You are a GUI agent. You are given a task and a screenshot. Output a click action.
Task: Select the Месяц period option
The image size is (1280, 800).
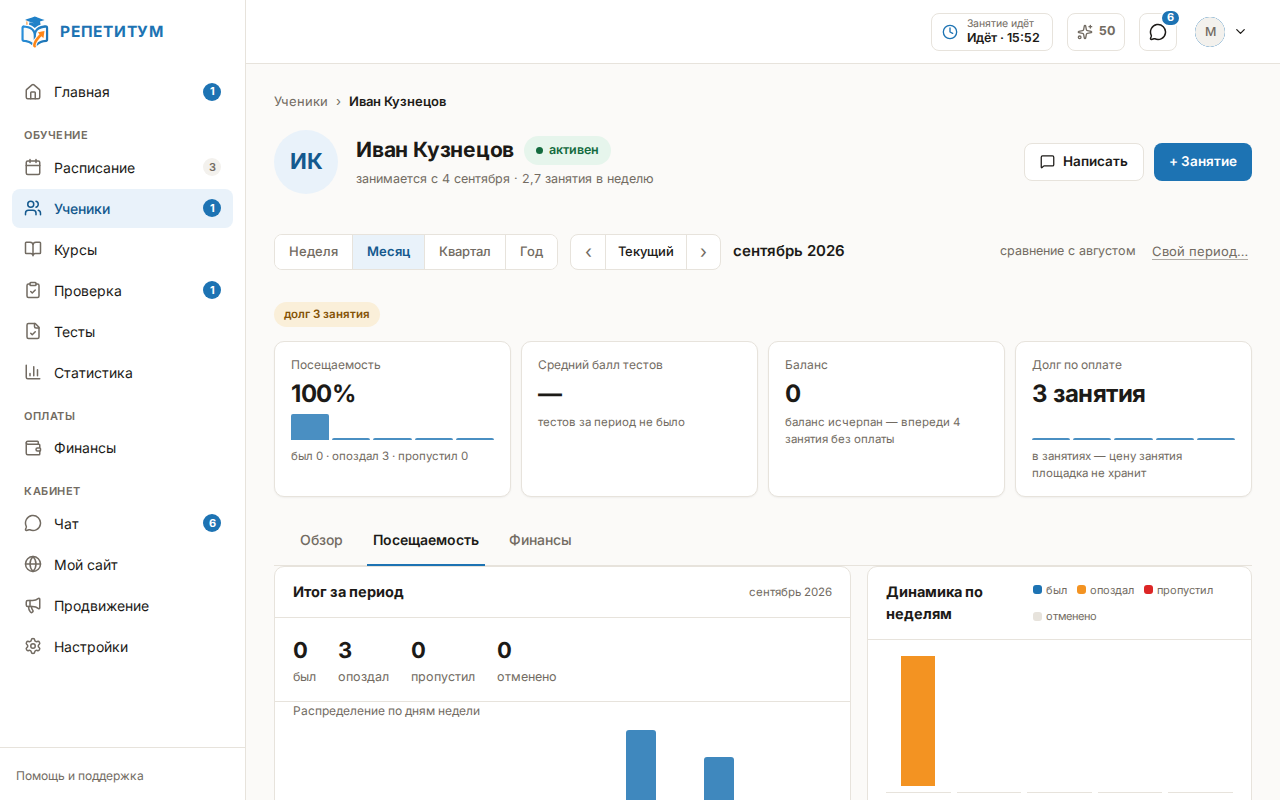389,252
